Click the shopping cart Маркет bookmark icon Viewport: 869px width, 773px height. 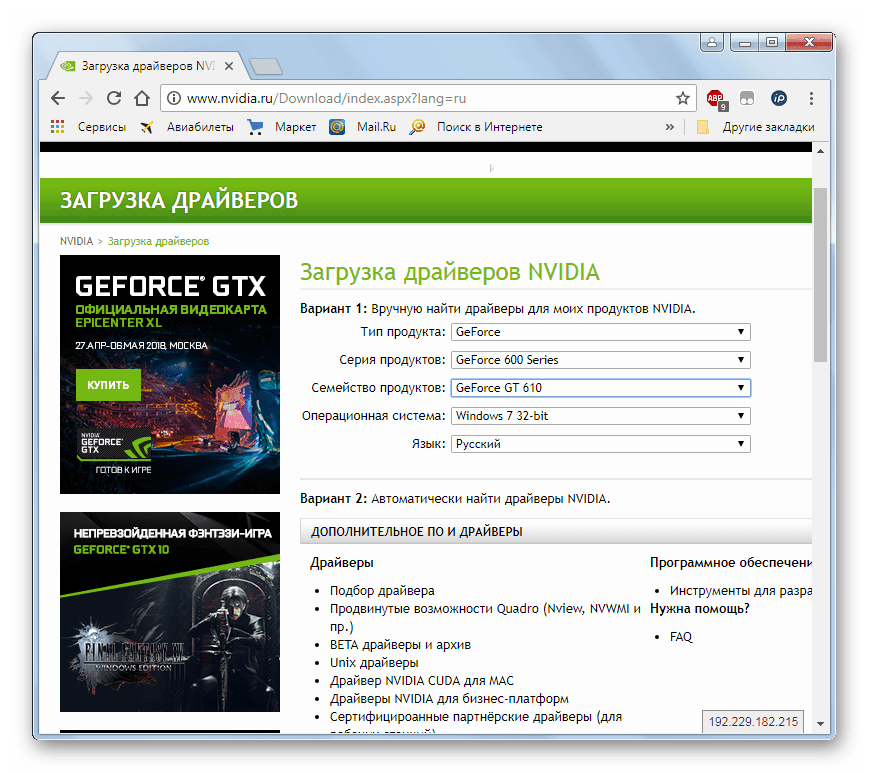(255, 127)
